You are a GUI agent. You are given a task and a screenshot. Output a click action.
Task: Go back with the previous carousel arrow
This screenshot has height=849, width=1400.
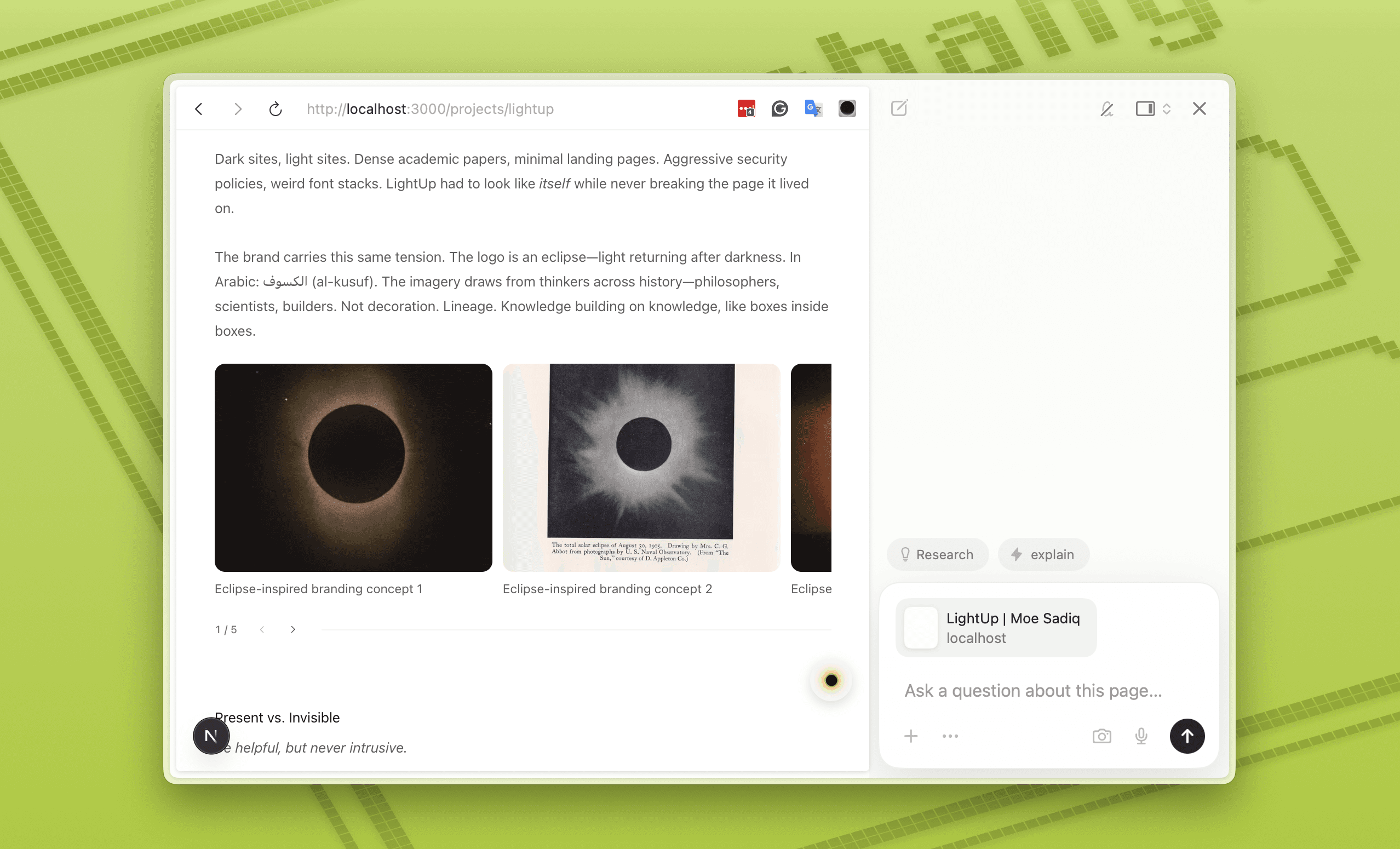[261, 629]
